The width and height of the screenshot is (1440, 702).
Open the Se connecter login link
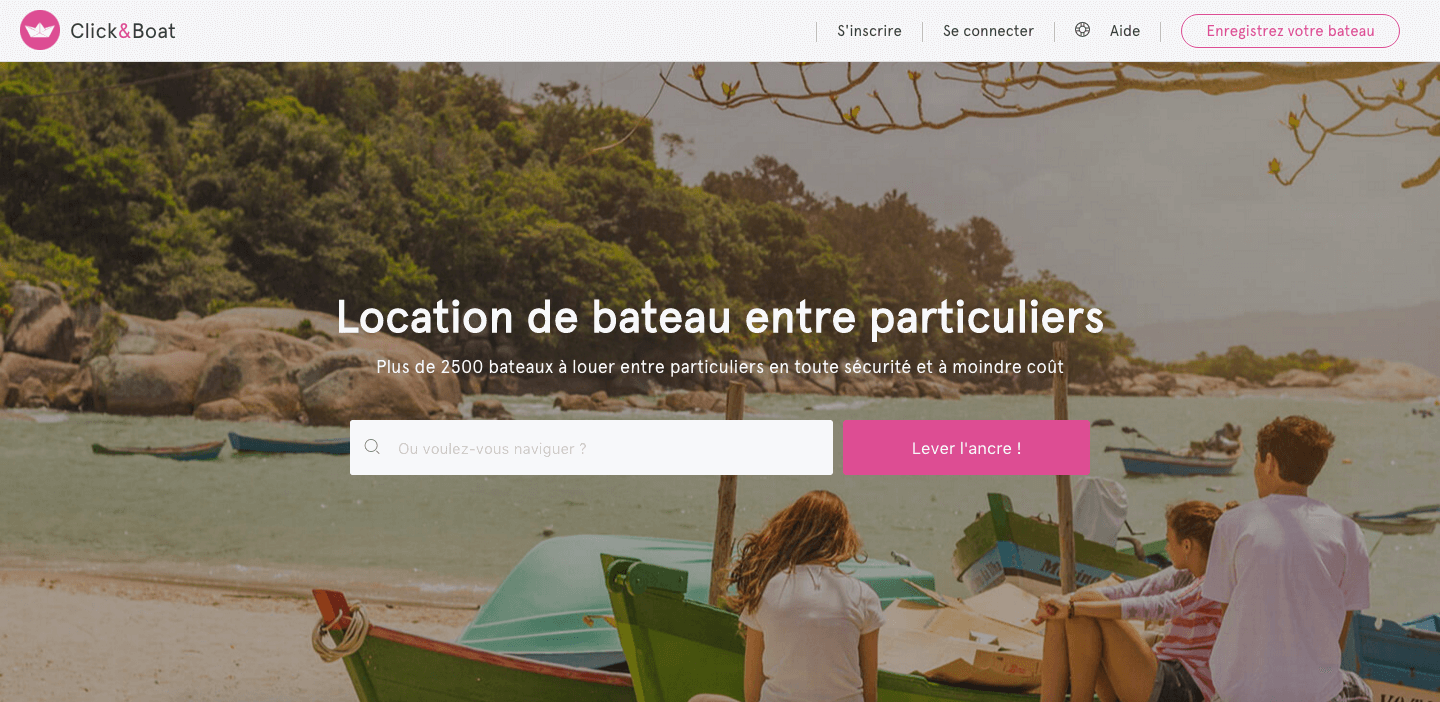[988, 31]
